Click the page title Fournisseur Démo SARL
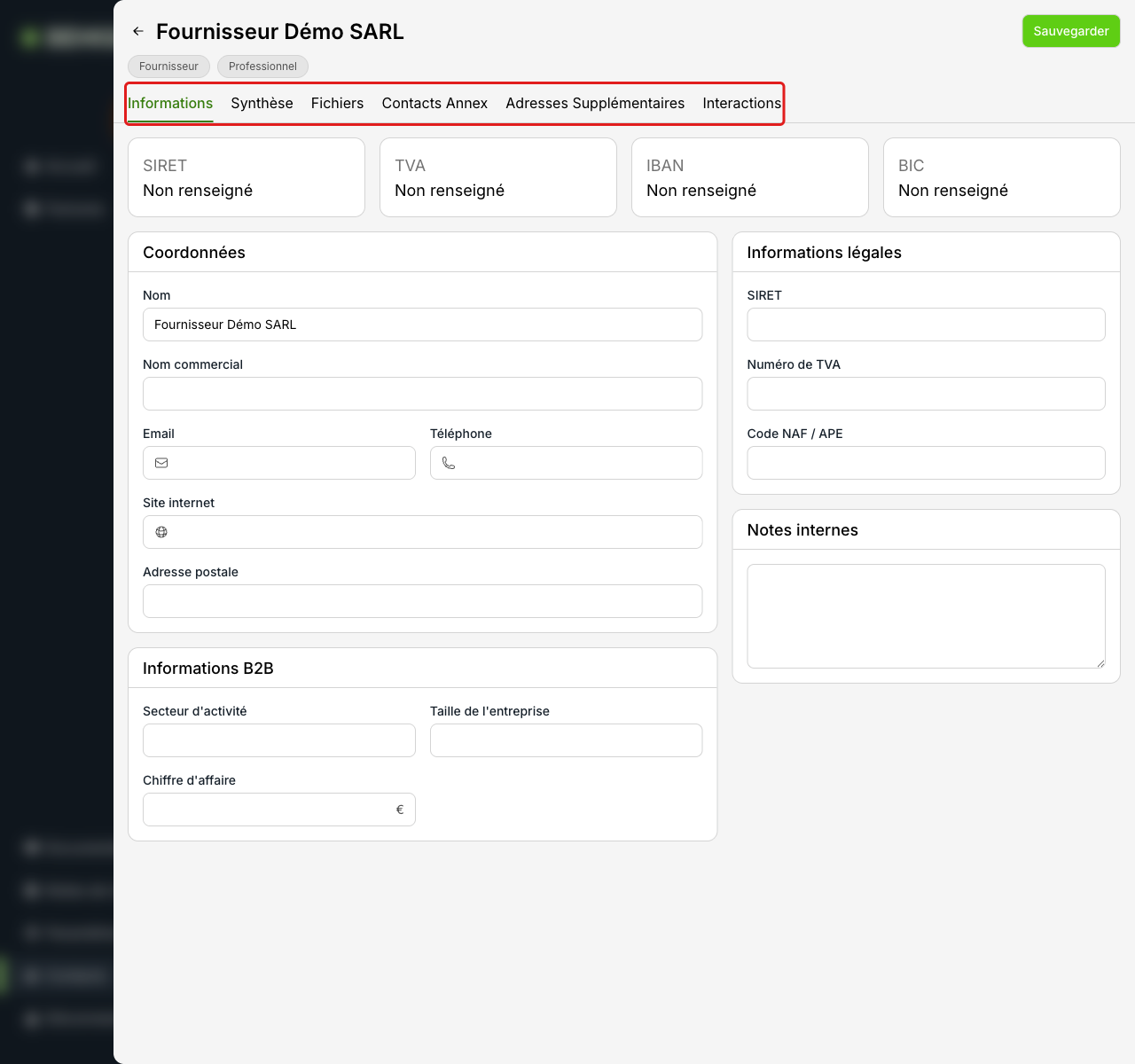Viewport: 1135px width, 1064px height. pos(280,32)
